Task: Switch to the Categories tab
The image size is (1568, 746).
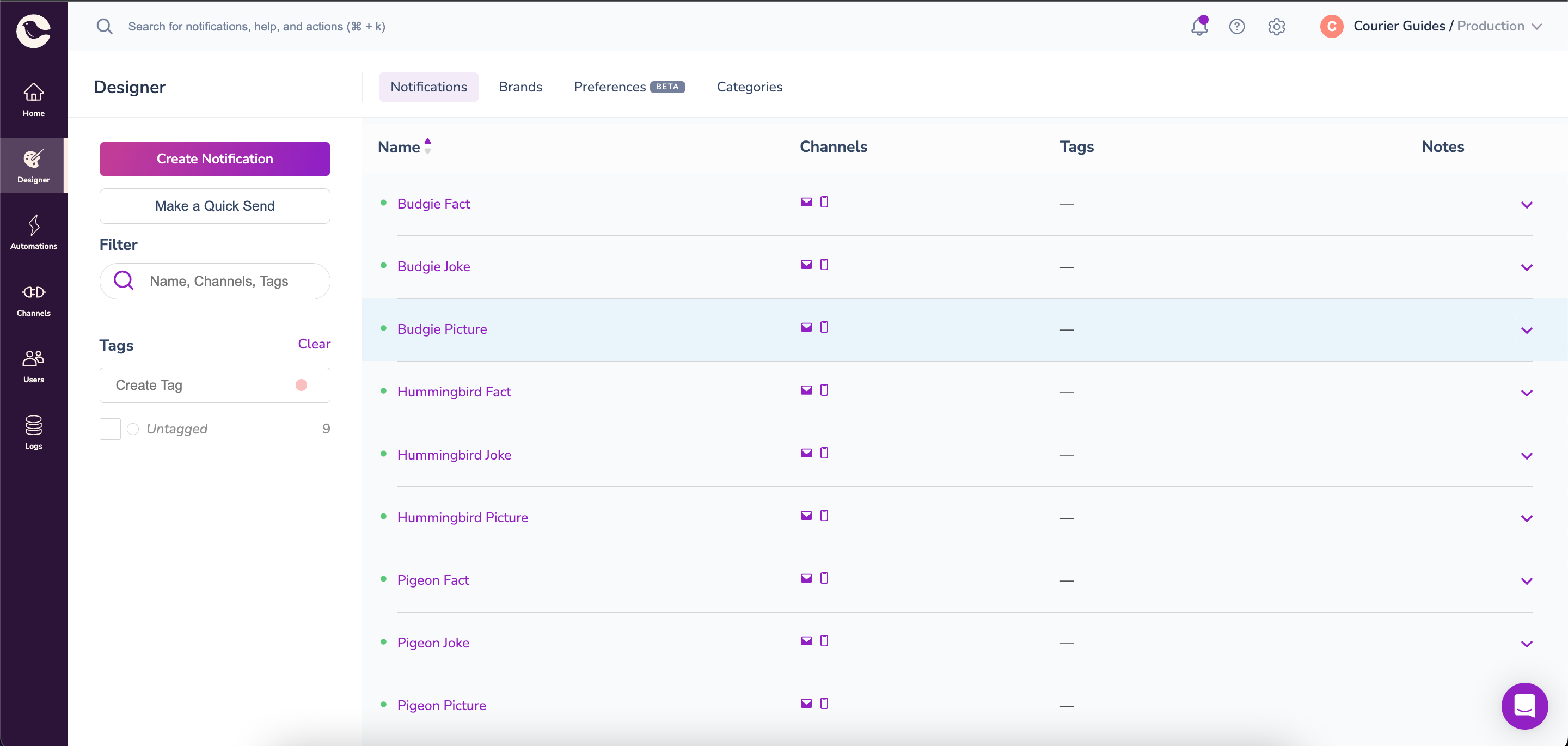Action: tap(749, 87)
